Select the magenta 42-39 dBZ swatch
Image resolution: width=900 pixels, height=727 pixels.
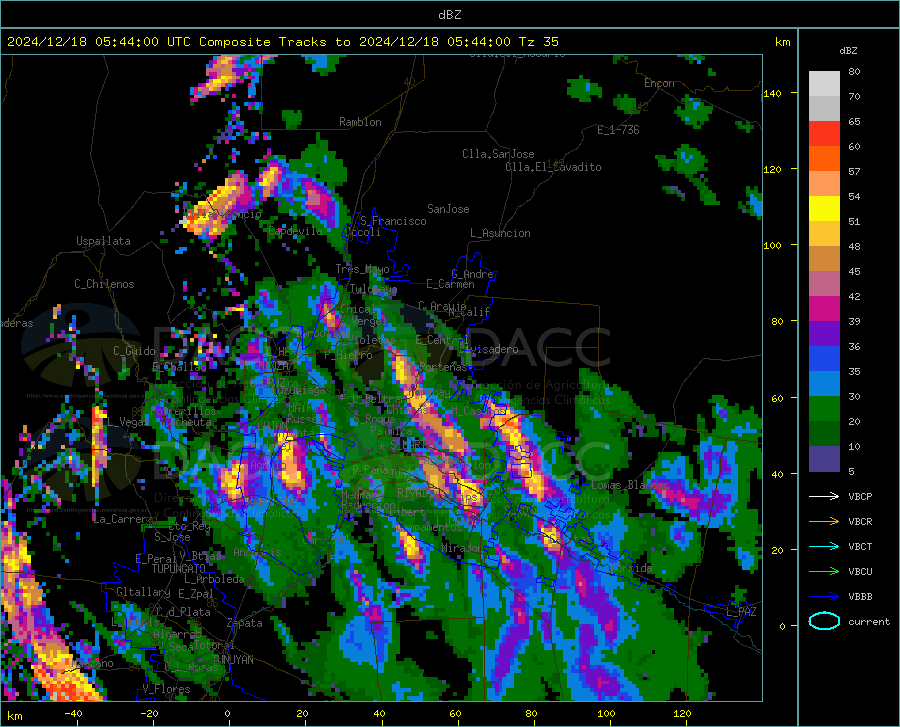[x=824, y=309]
